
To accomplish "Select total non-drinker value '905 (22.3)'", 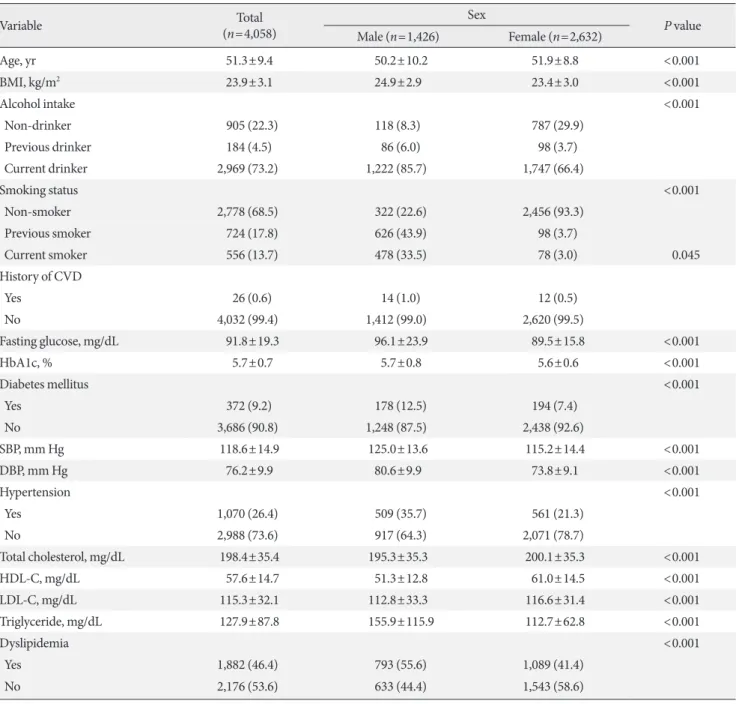I will point(252,125).
